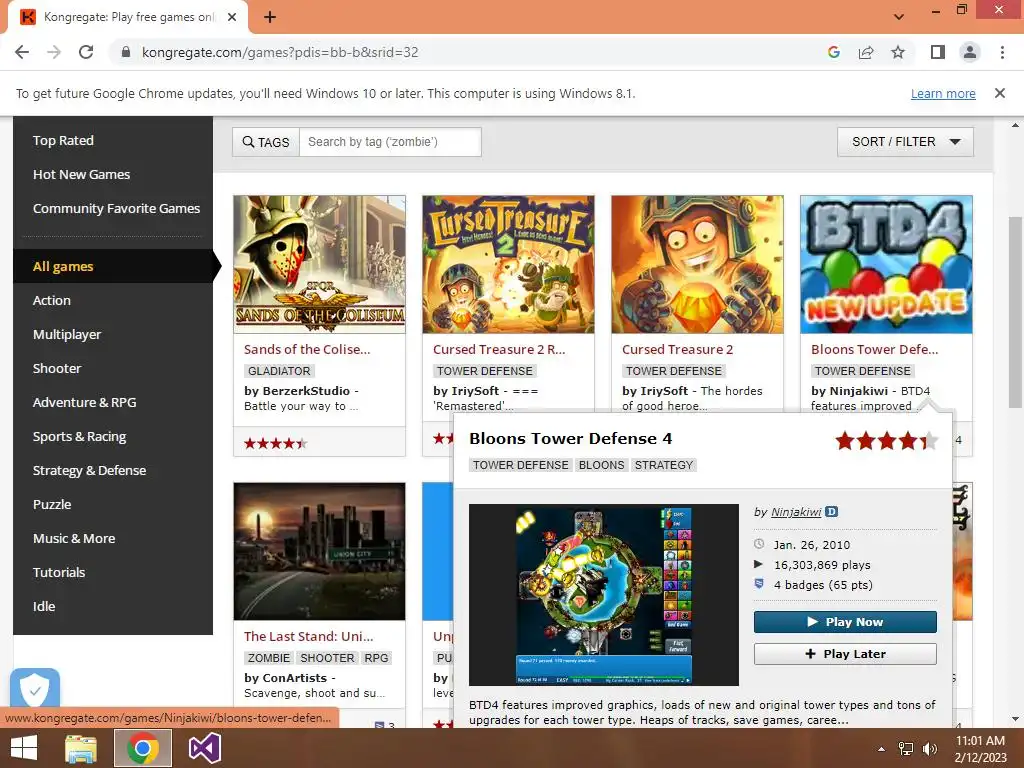This screenshot has height=768, width=1024.
Task: Open Cursed Treasure 2 Remastered thumbnail
Action: pos(508,264)
